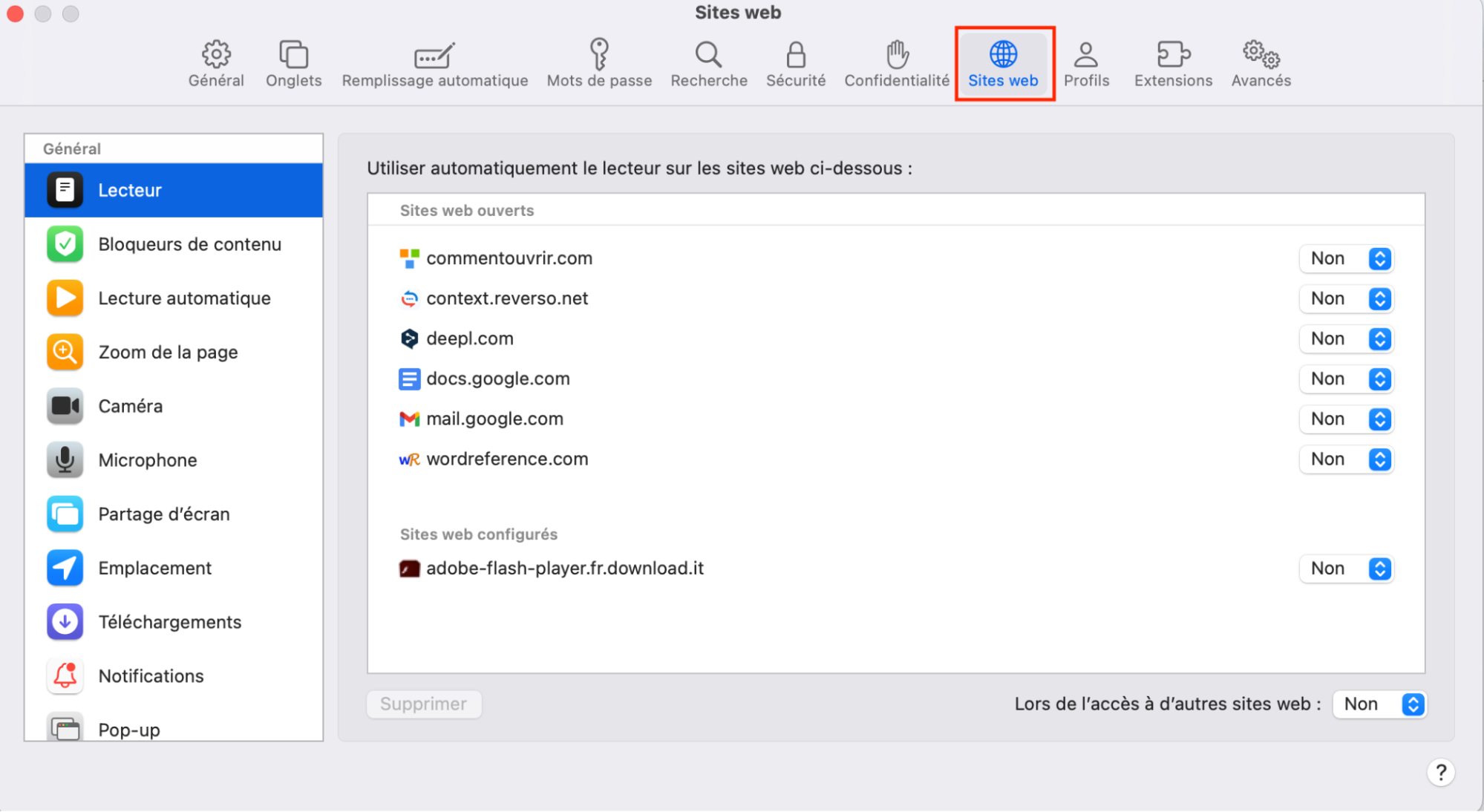Open the Avancés preferences tab
Image resolution: width=1484 pixels, height=812 pixels.
pyautogui.click(x=1260, y=63)
